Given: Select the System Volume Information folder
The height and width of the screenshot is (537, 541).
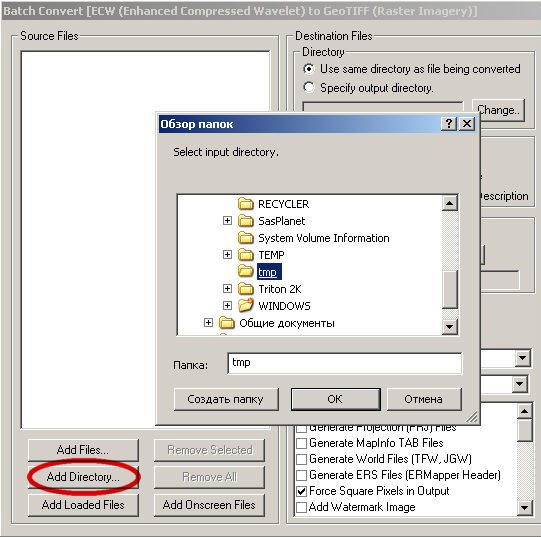Looking at the screenshot, I should click(314, 238).
